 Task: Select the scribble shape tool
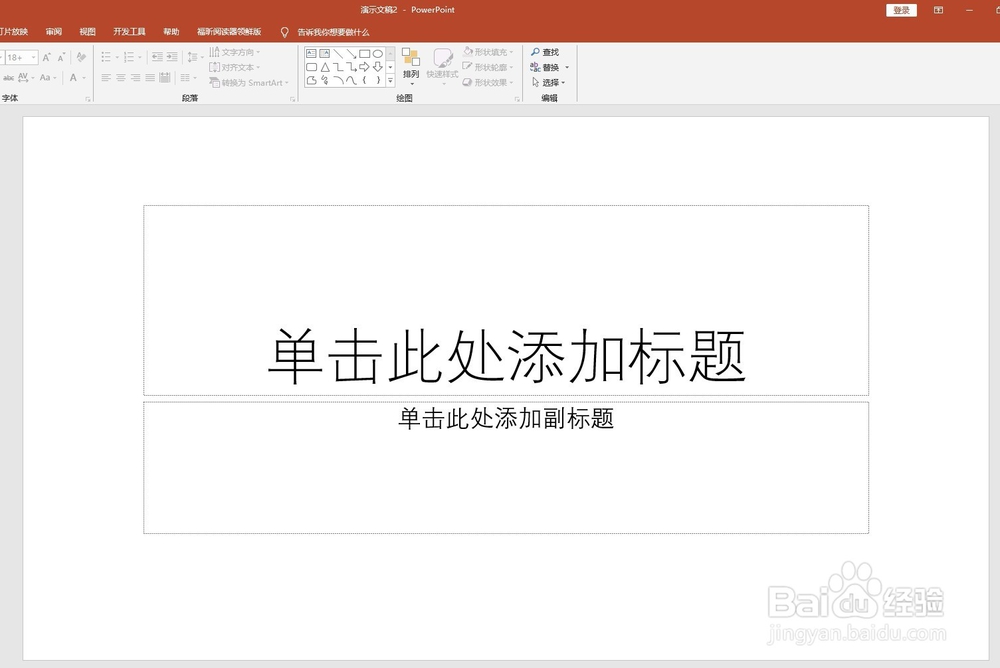pos(325,80)
